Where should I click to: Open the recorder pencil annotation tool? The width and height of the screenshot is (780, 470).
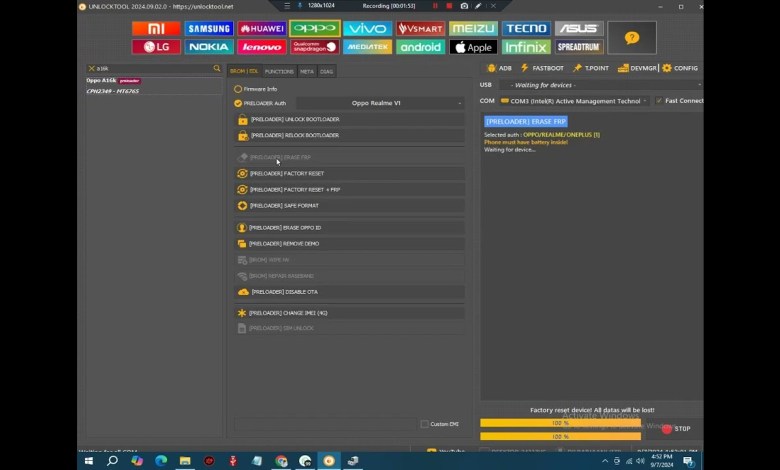[x=478, y=6]
